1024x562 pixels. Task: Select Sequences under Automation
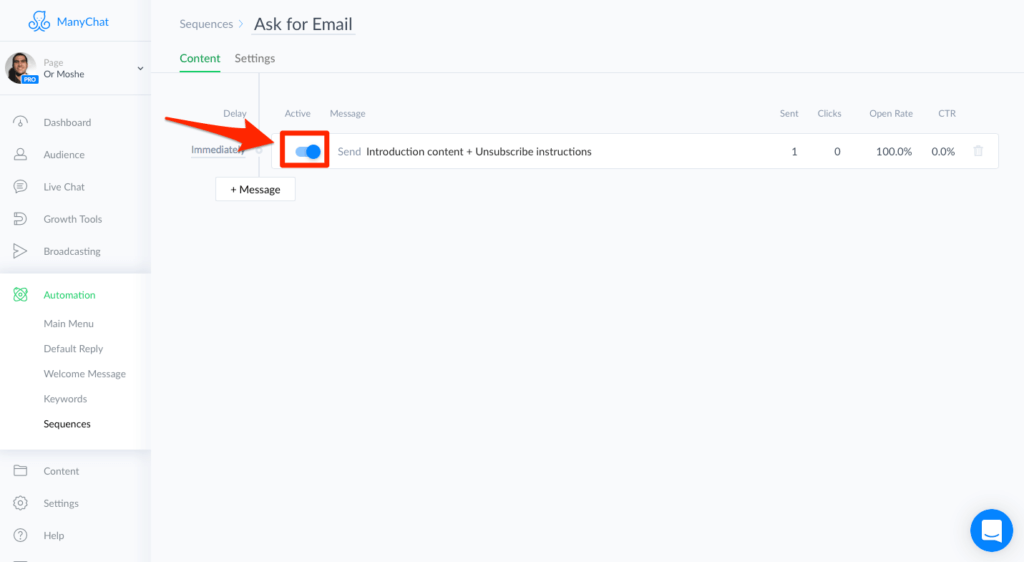67,424
